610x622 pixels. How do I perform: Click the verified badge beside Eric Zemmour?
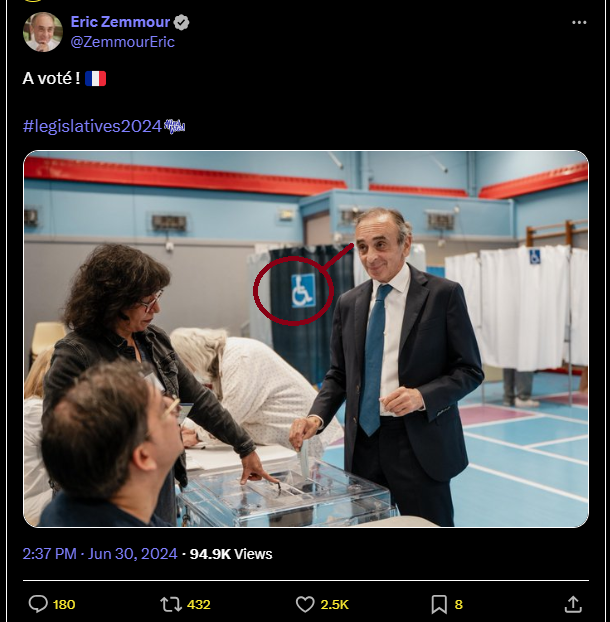(x=182, y=22)
